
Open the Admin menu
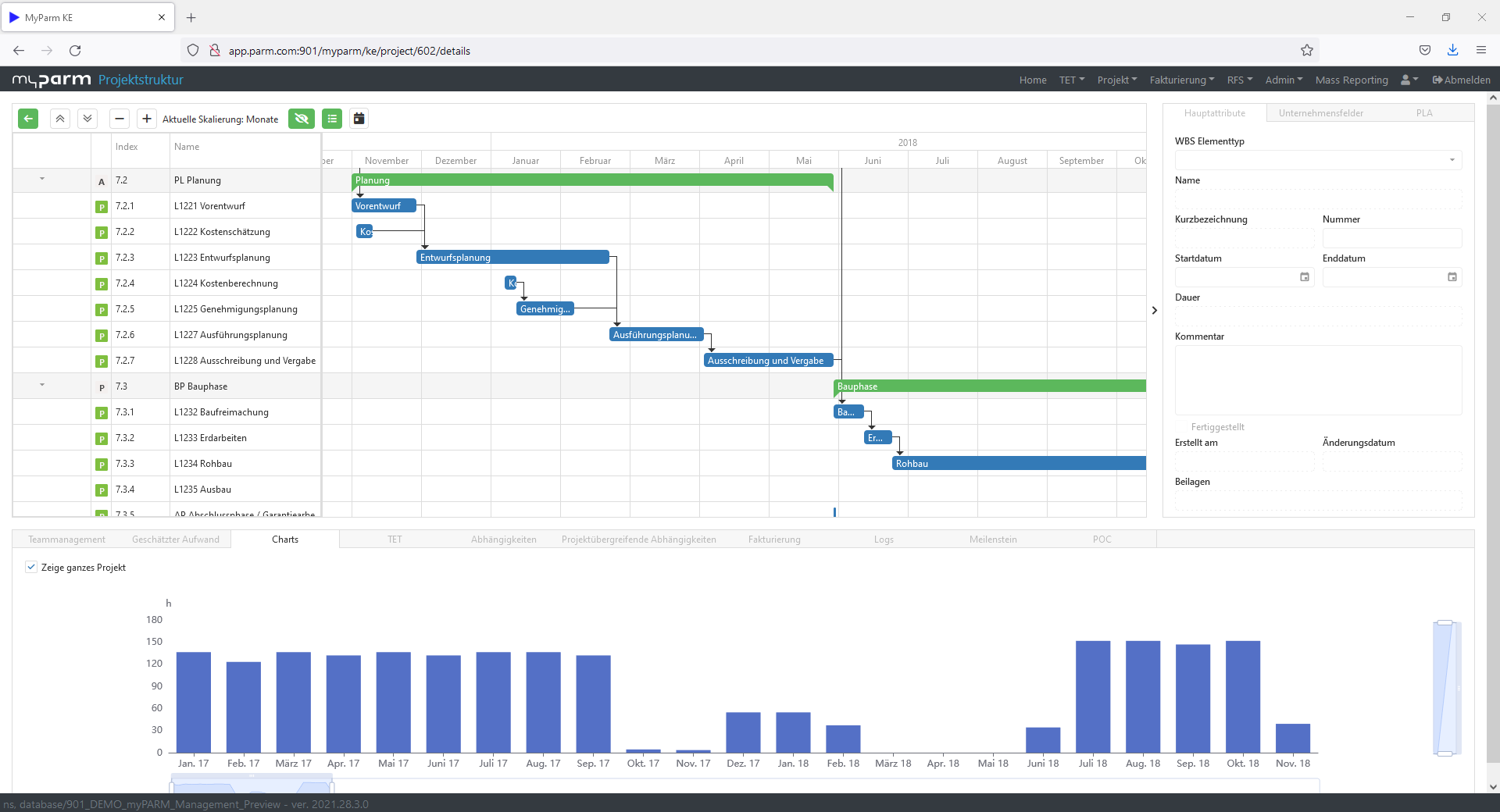(x=1284, y=80)
